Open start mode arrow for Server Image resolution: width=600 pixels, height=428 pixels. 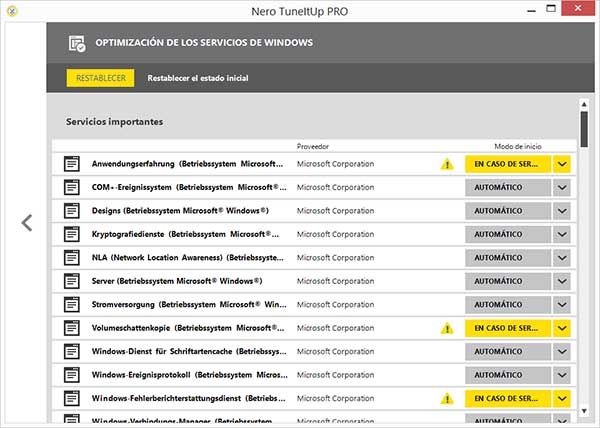562,281
